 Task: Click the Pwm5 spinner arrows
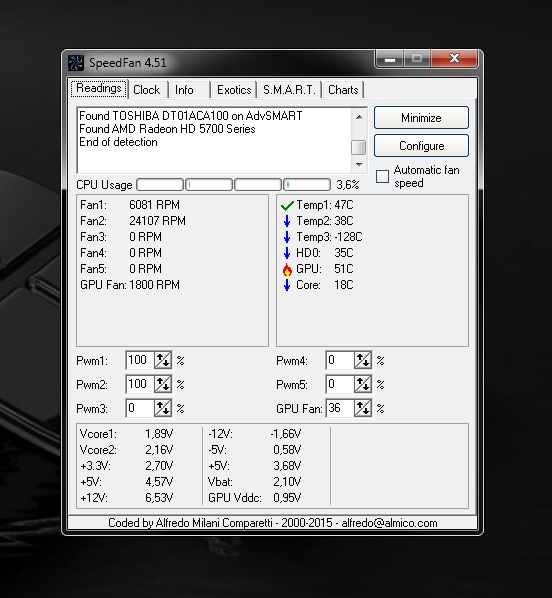(x=363, y=384)
